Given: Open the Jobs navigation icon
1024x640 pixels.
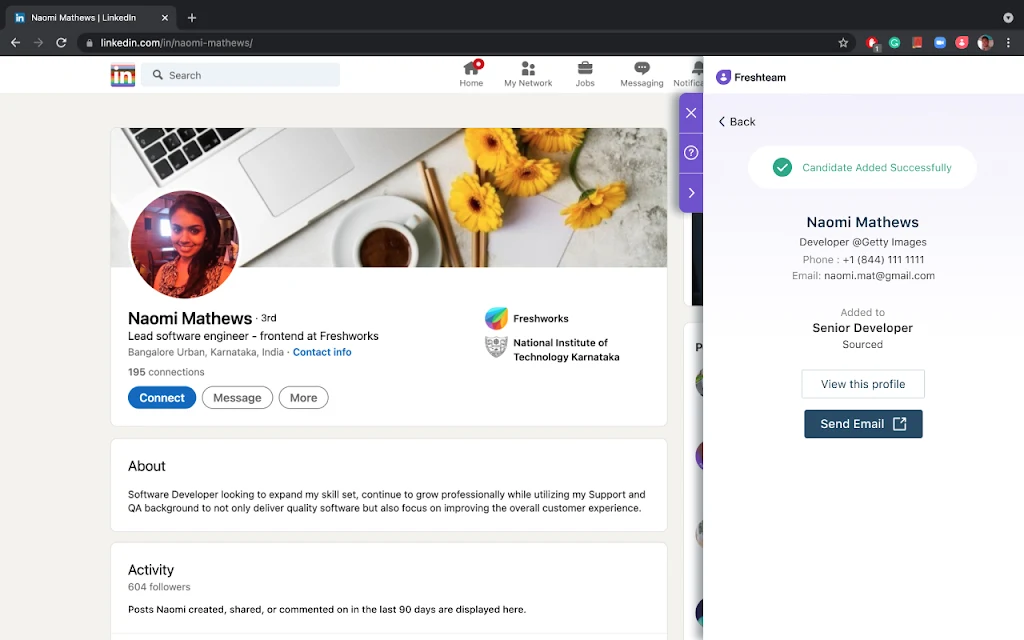Looking at the screenshot, I should tap(584, 74).
